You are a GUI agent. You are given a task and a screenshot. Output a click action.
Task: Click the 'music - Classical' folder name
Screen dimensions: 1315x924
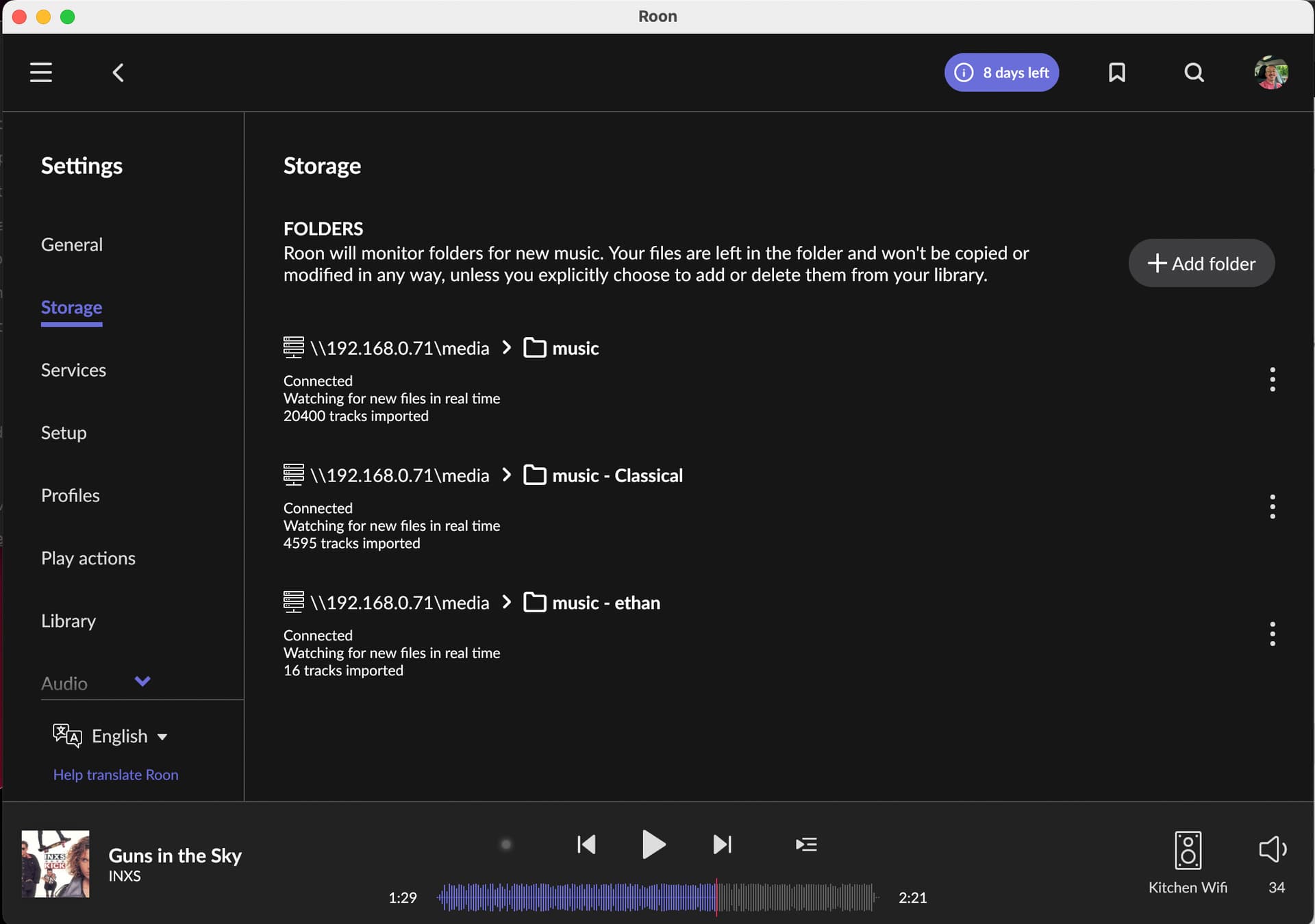[618, 475]
